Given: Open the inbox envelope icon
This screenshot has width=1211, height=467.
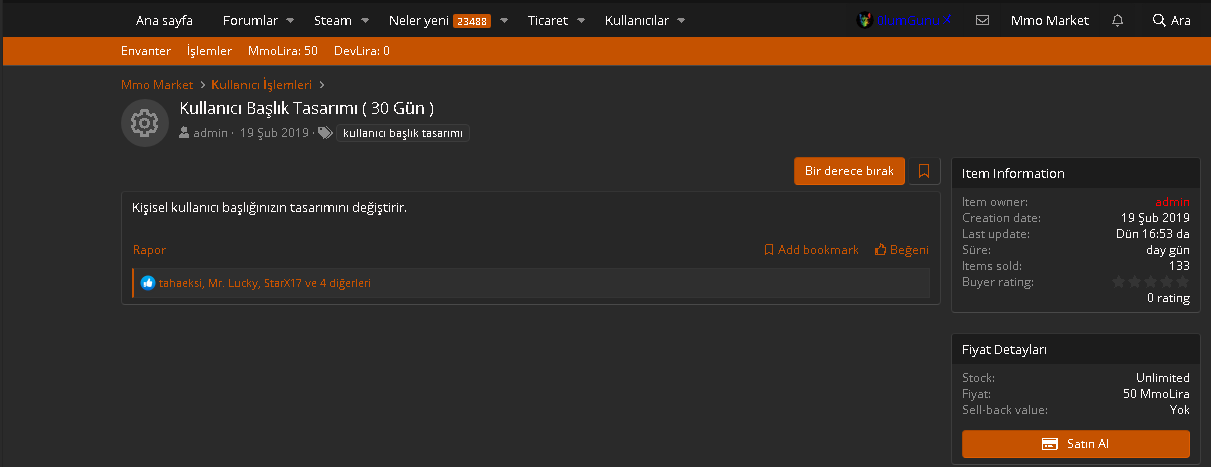Looking at the screenshot, I should (x=982, y=20).
